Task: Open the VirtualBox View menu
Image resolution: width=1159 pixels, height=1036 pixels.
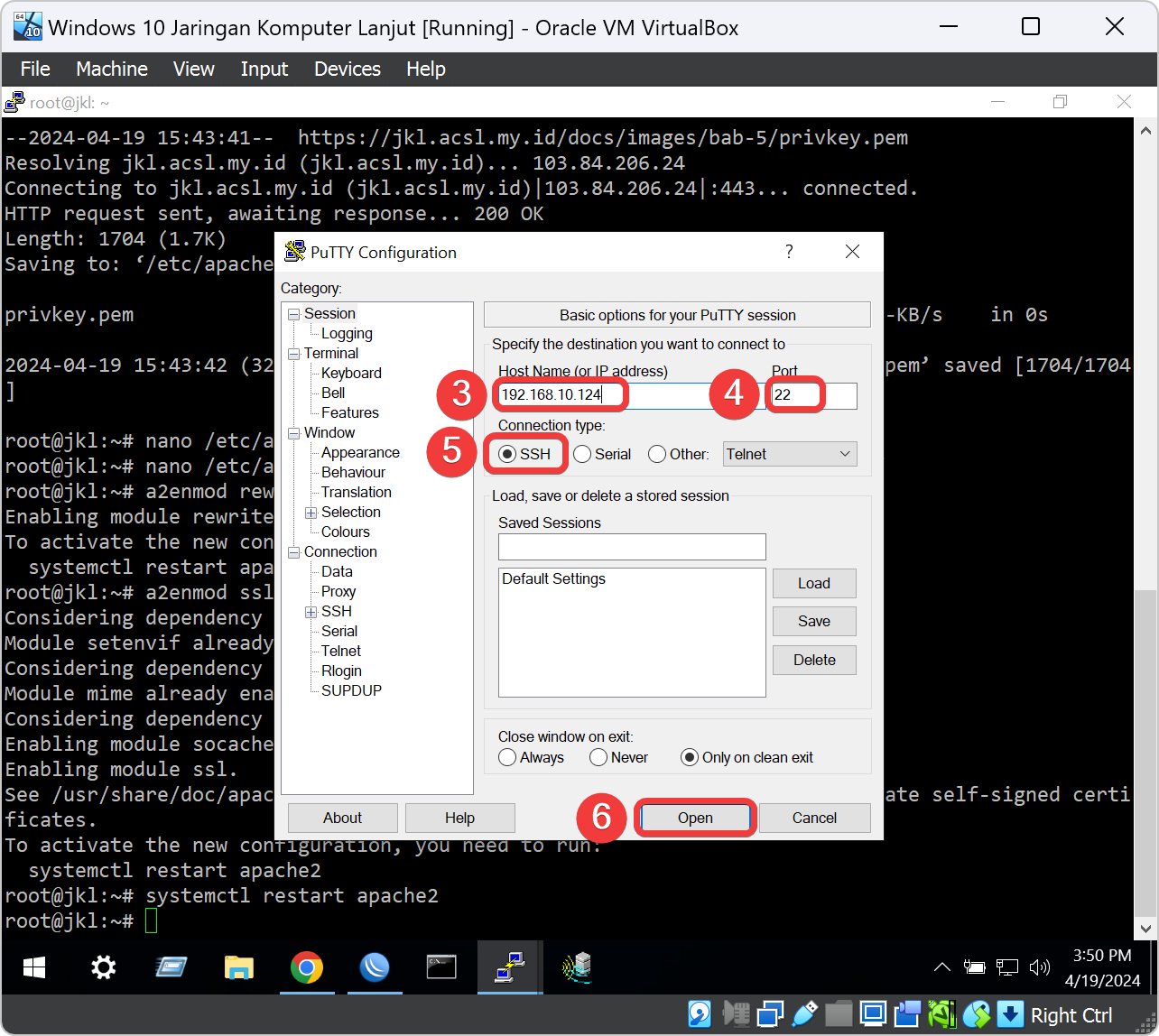Action: click(194, 69)
